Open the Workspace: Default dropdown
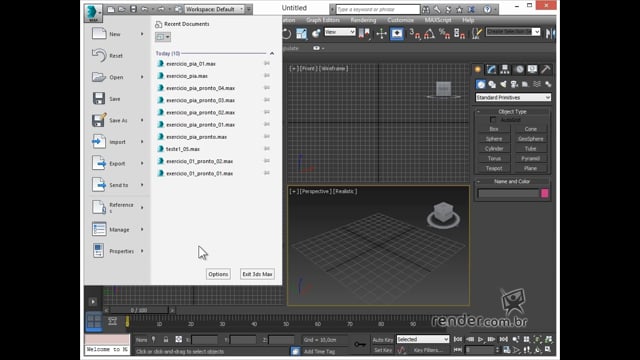640x360 pixels. (214, 9)
